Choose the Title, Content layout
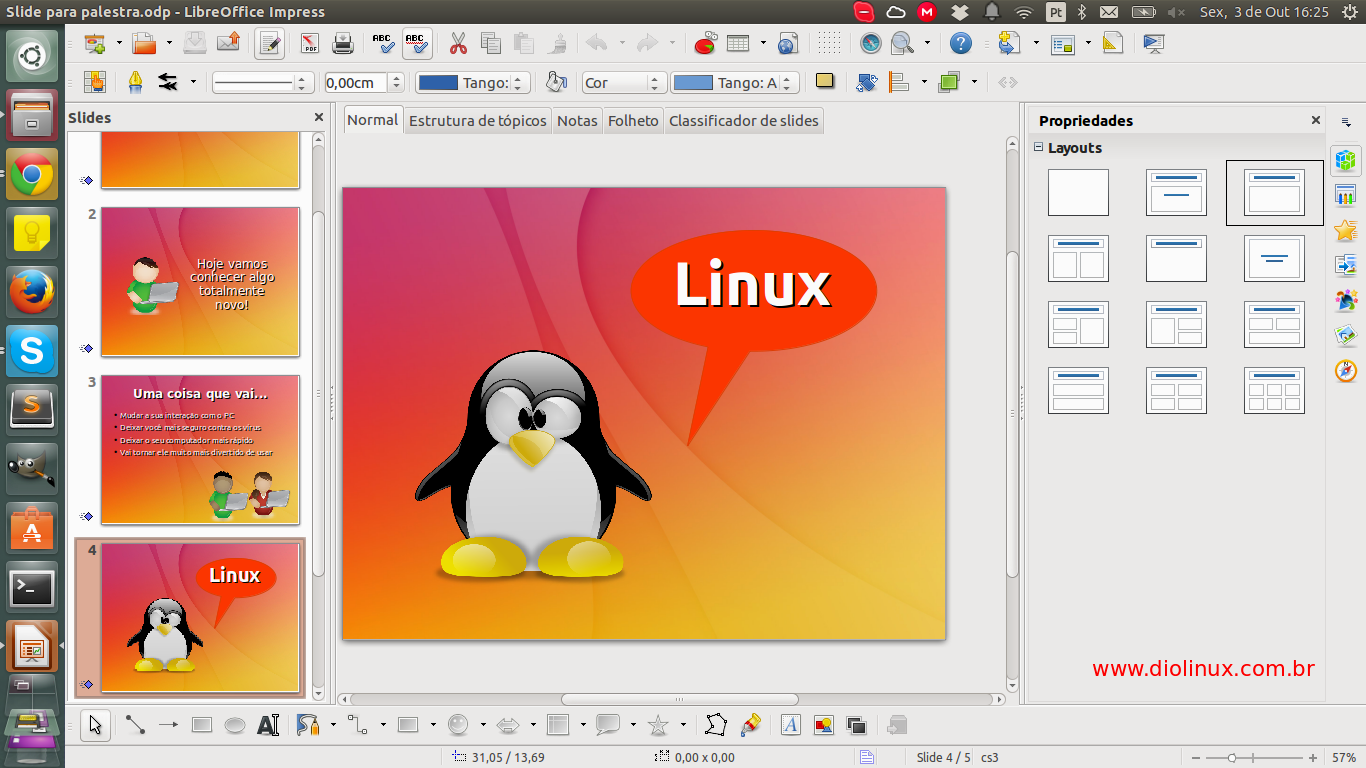Viewport: 1366px width, 768px height. 1274,192
